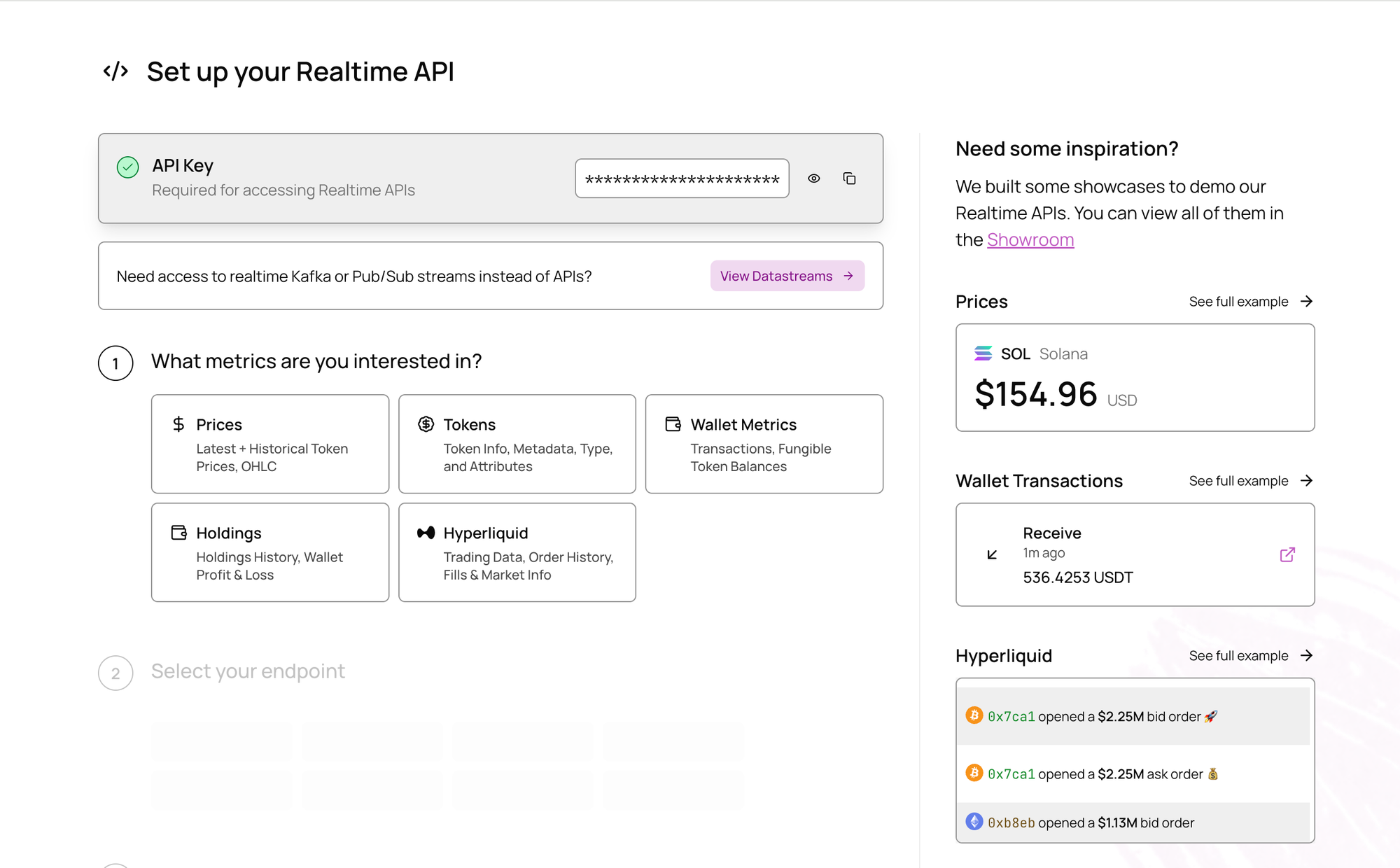Click the Hyperliquid logo icon in the metrics card
1400x868 pixels.
pyautogui.click(x=426, y=533)
